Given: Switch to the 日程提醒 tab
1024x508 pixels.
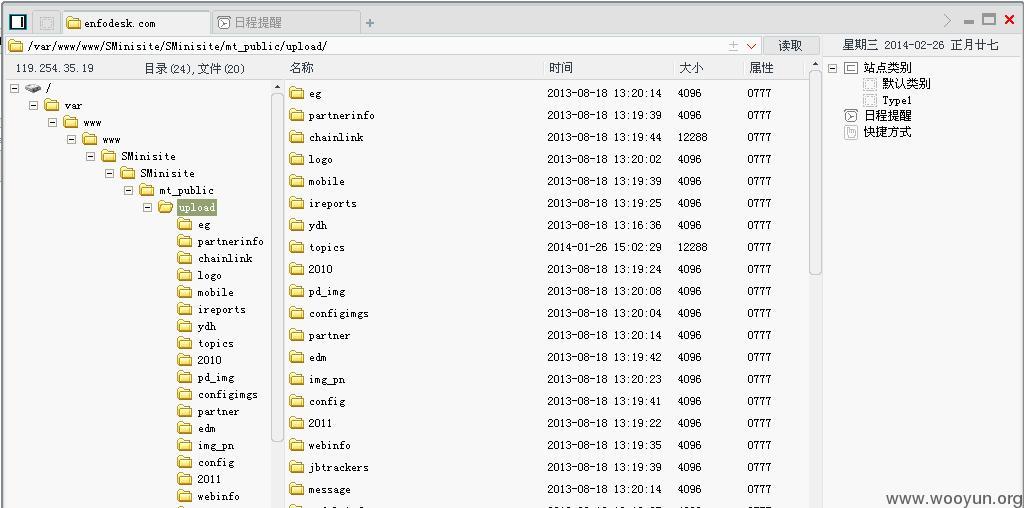Looking at the screenshot, I should [x=287, y=23].
